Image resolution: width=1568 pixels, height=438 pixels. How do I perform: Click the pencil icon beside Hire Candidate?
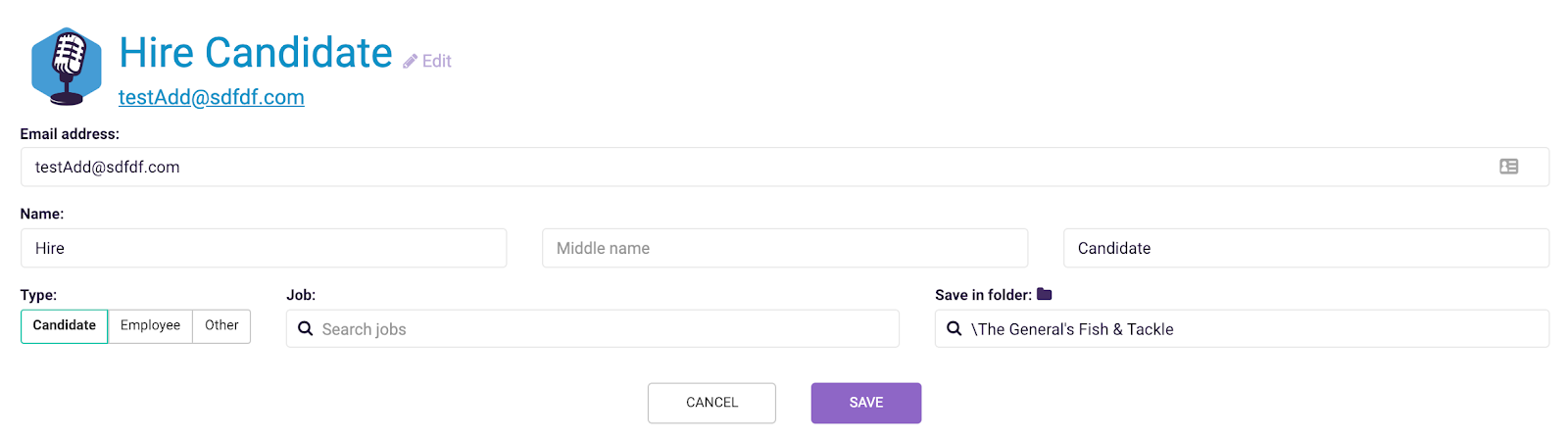(x=410, y=62)
